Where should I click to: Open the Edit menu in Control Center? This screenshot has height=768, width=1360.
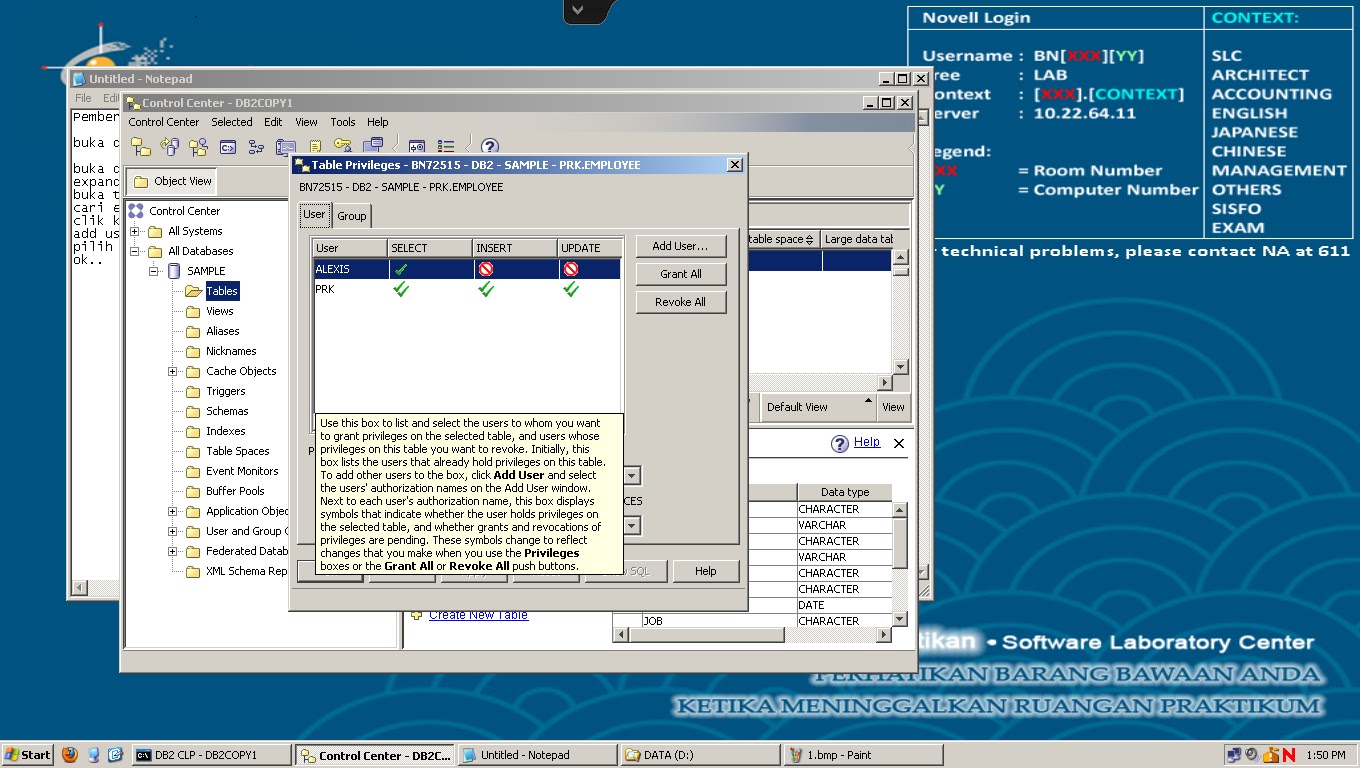tap(273, 122)
